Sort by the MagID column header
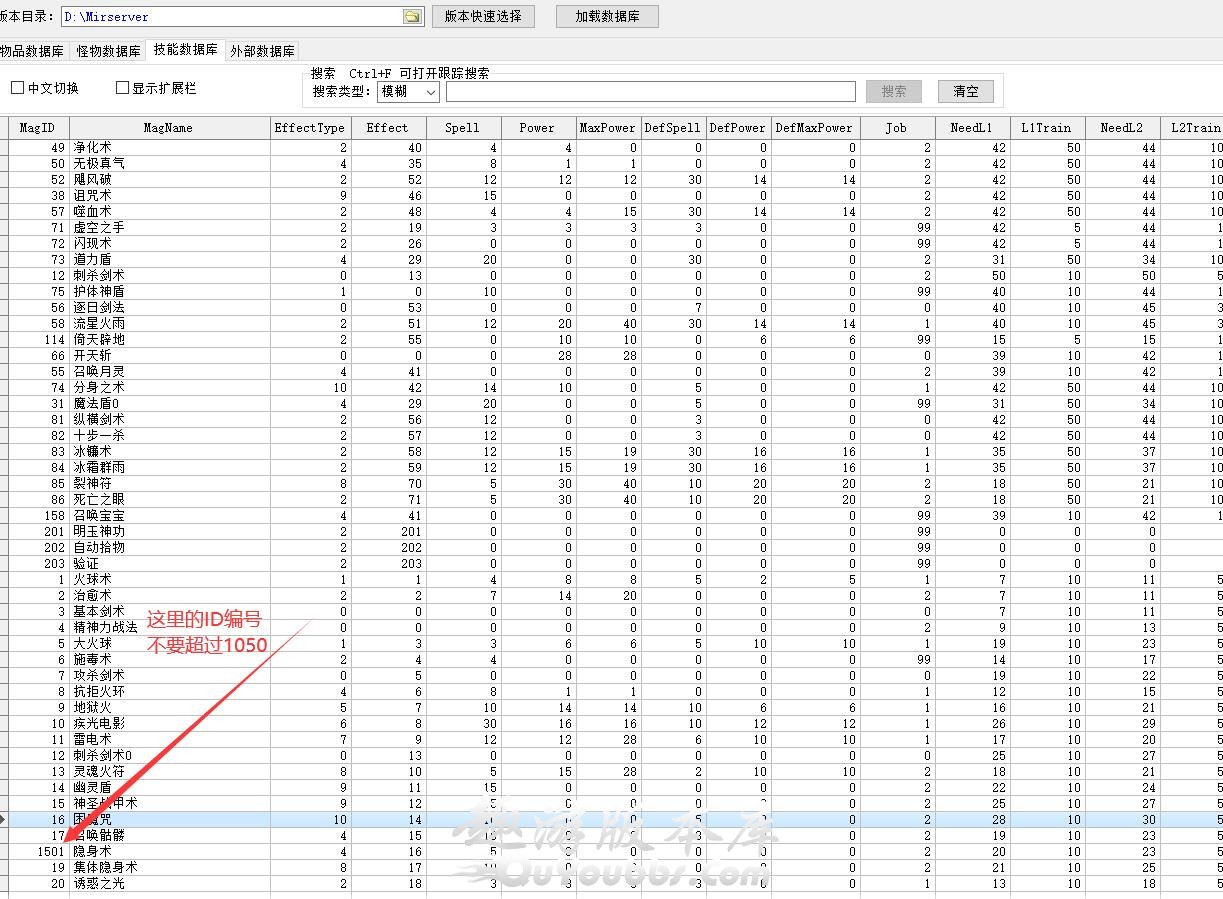The width and height of the screenshot is (1223, 899). (38, 128)
